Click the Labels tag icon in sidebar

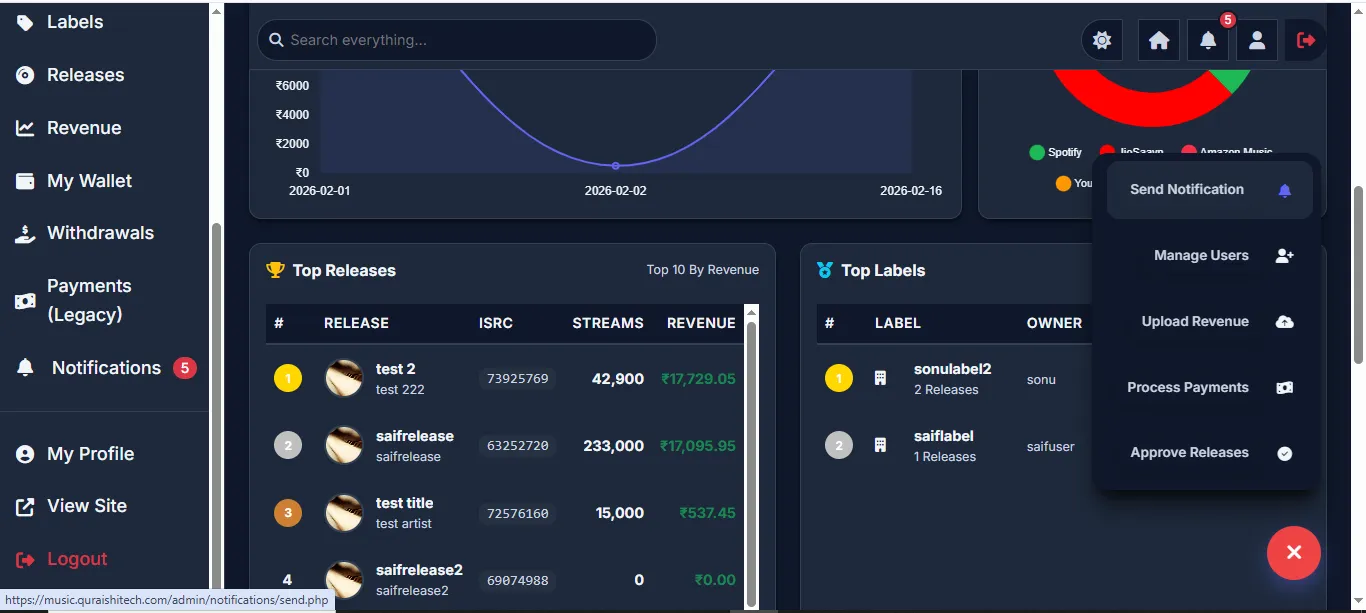(x=25, y=22)
